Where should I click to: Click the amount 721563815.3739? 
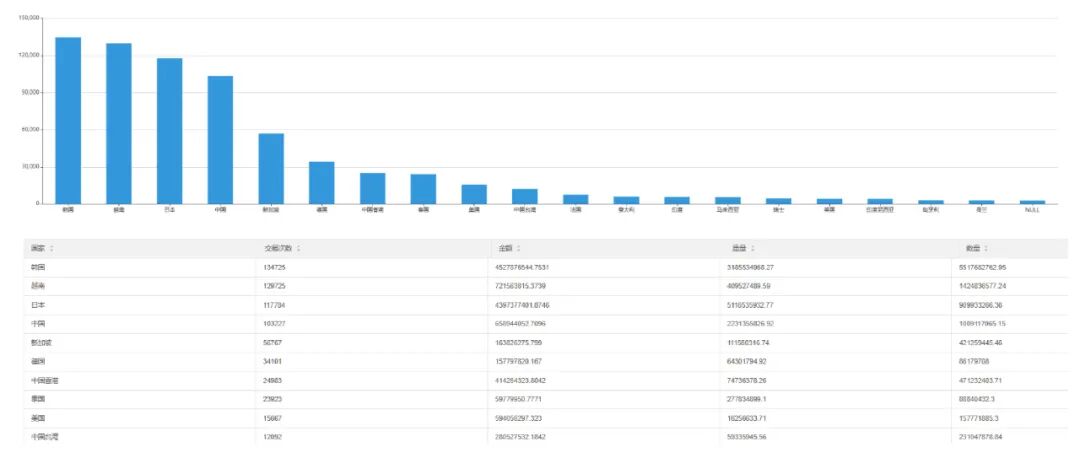[x=522, y=285]
